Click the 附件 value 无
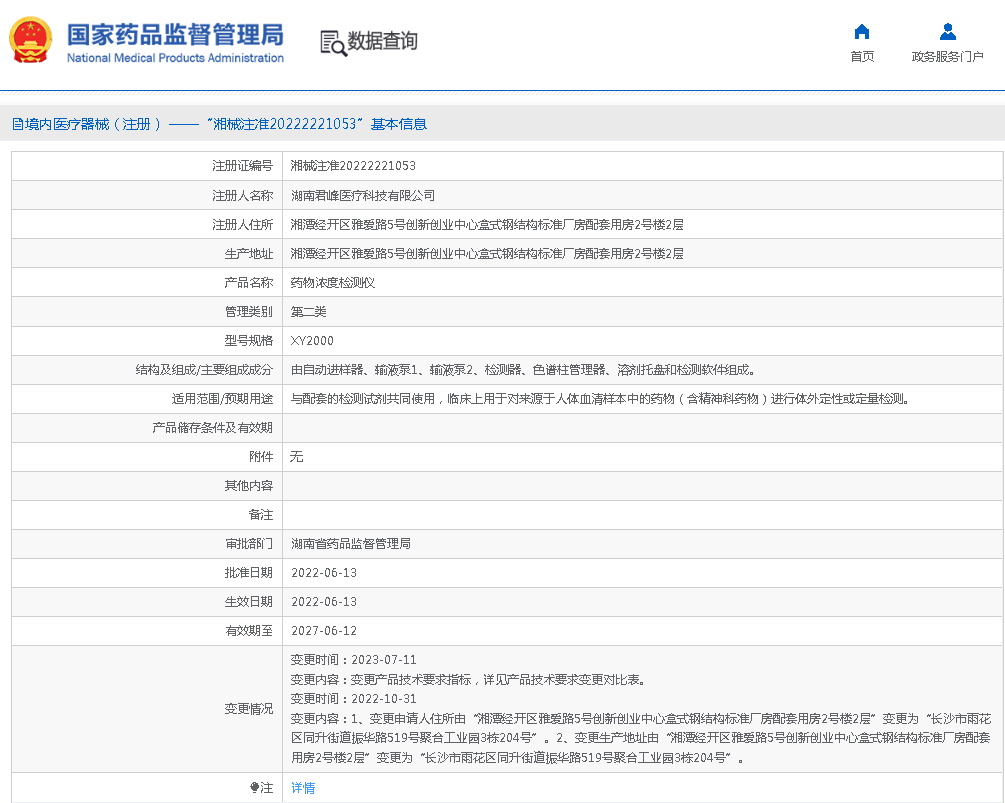Viewport: 1005px width, 803px height. [296, 457]
